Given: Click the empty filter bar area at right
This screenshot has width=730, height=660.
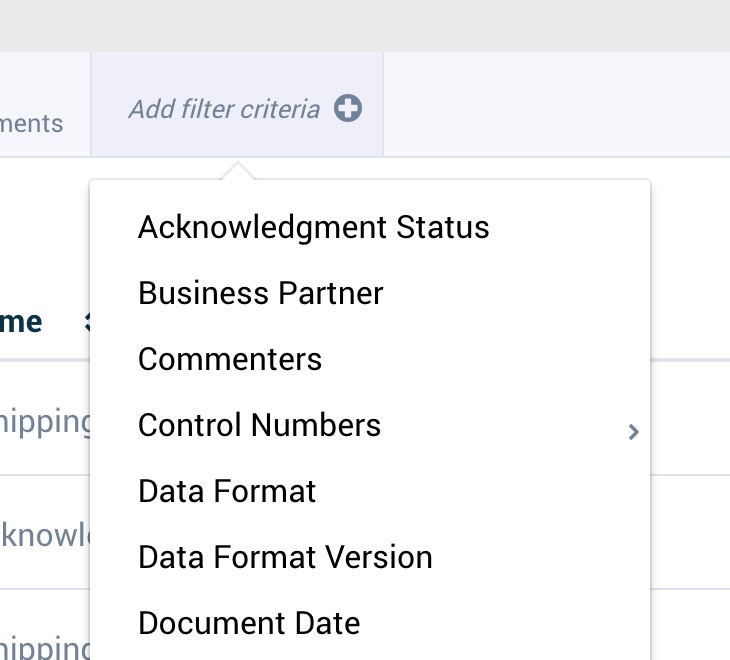Looking at the screenshot, I should [x=556, y=105].
